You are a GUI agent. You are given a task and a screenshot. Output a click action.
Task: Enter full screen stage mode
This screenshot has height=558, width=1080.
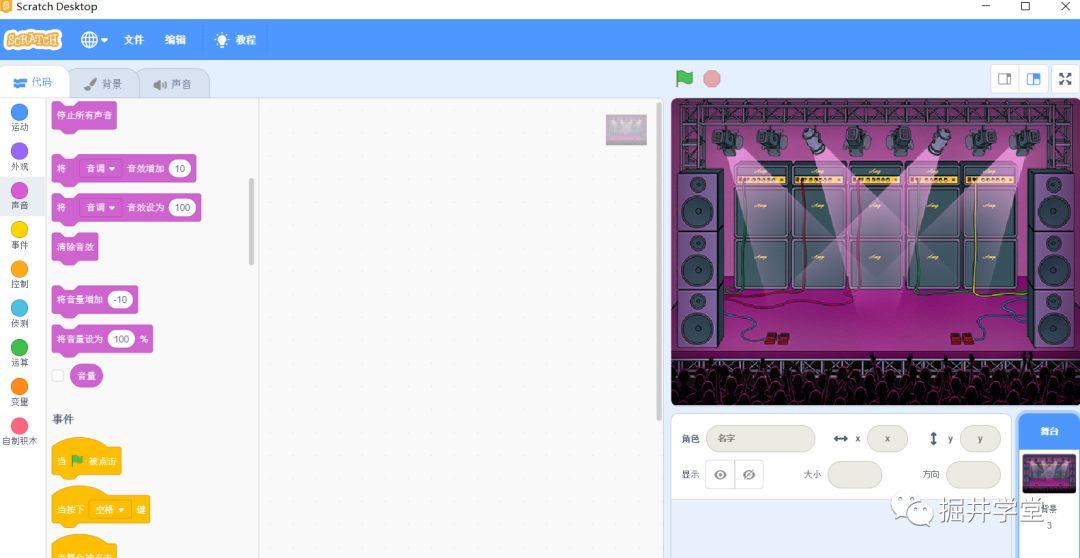[1065, 79]
